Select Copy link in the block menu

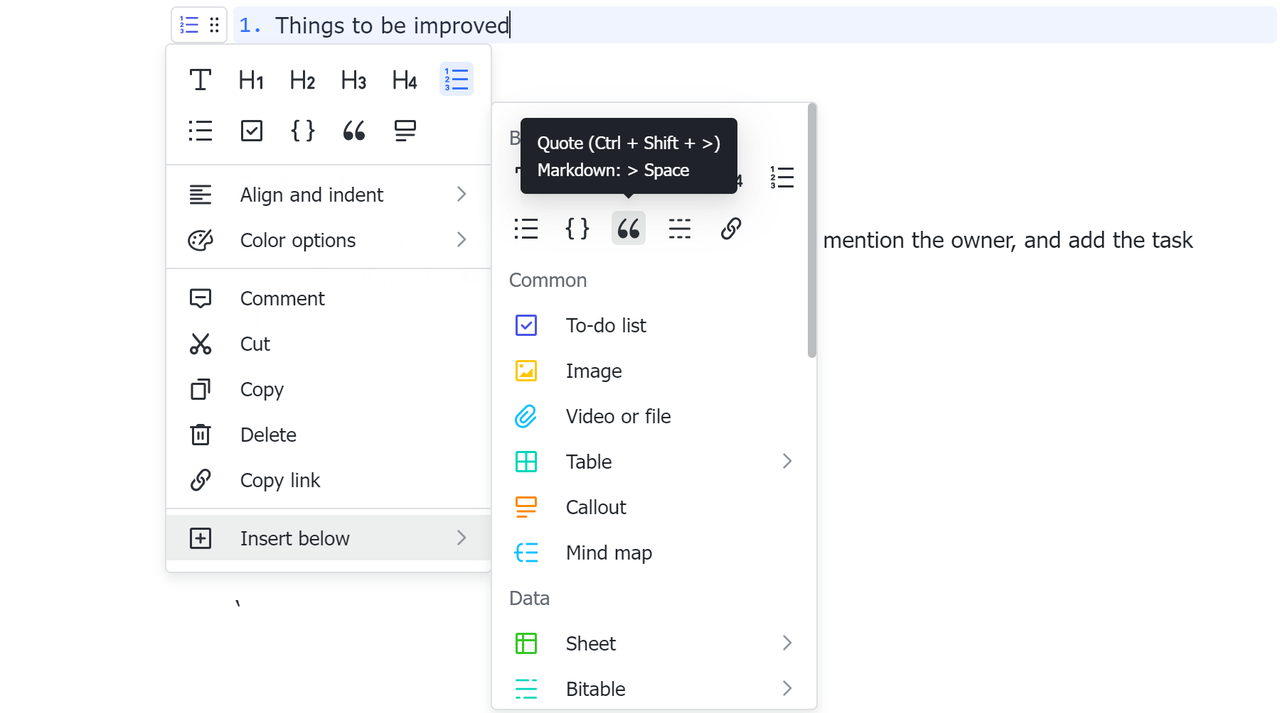tap(280, 481)
